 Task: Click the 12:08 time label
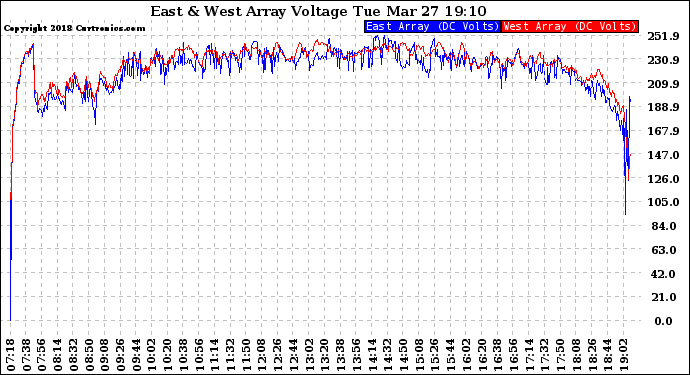click(x=262, y=355)
